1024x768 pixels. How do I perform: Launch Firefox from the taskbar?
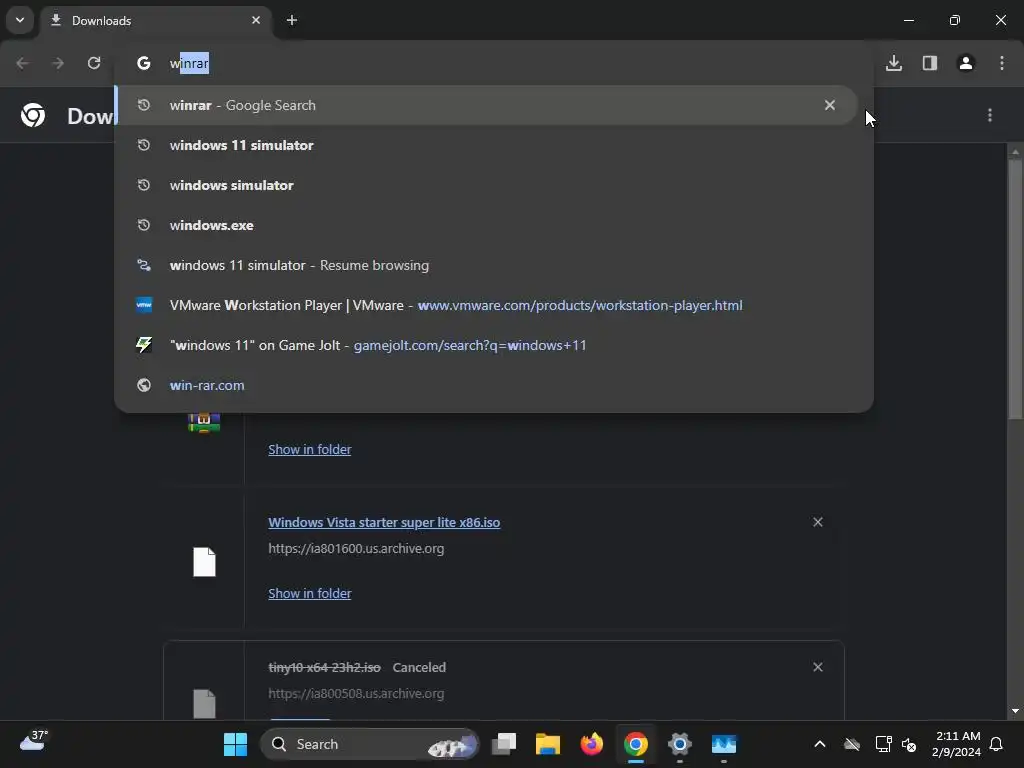592,744
